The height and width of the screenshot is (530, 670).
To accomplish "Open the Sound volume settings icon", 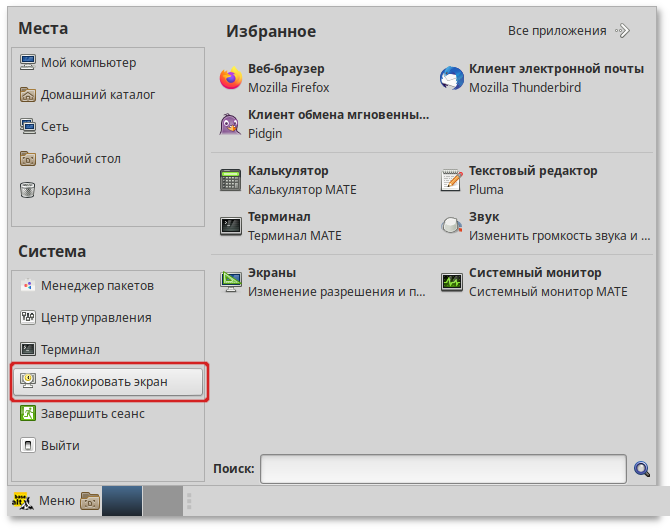I will (452, 226).
